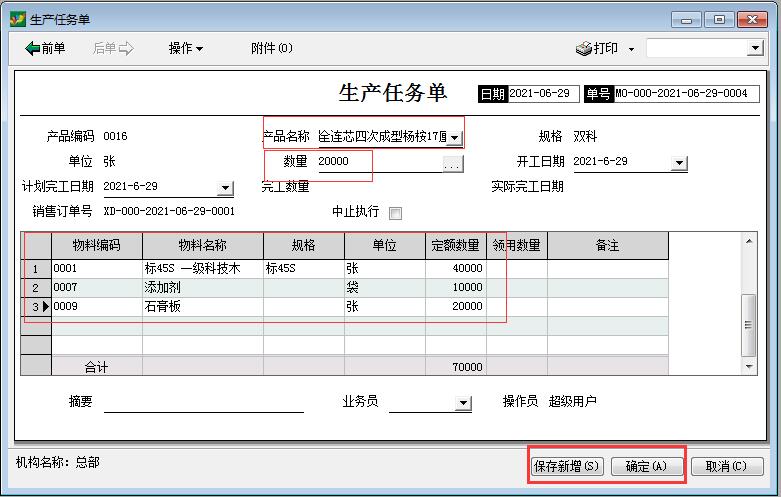This screenshot has height=497, width=781.
Task: Click the 后单 next-order arrow
Action: pos(113,48)
